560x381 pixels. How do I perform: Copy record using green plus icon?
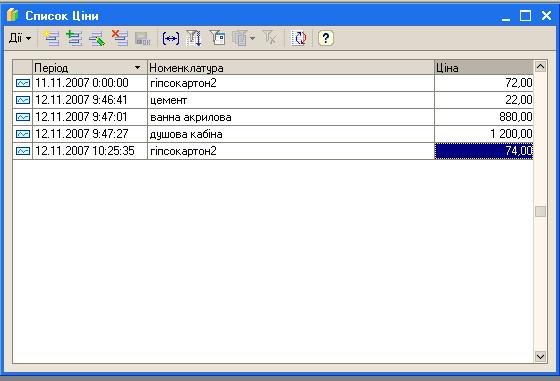pyautogui.click(x=74, y=38)
